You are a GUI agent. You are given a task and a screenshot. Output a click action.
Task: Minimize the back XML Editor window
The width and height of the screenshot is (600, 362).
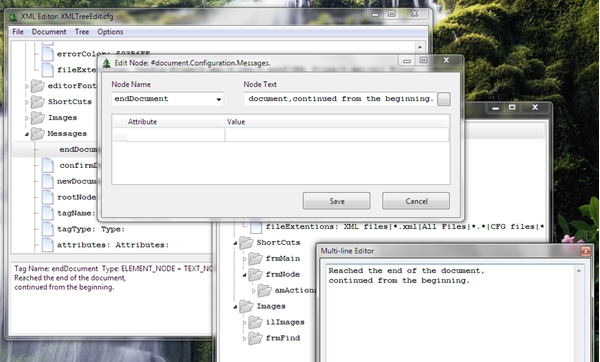tap(496, 108)
